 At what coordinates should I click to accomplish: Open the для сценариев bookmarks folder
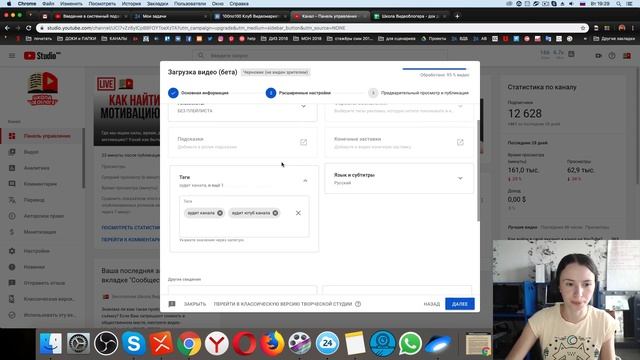(x=397, y=39)
